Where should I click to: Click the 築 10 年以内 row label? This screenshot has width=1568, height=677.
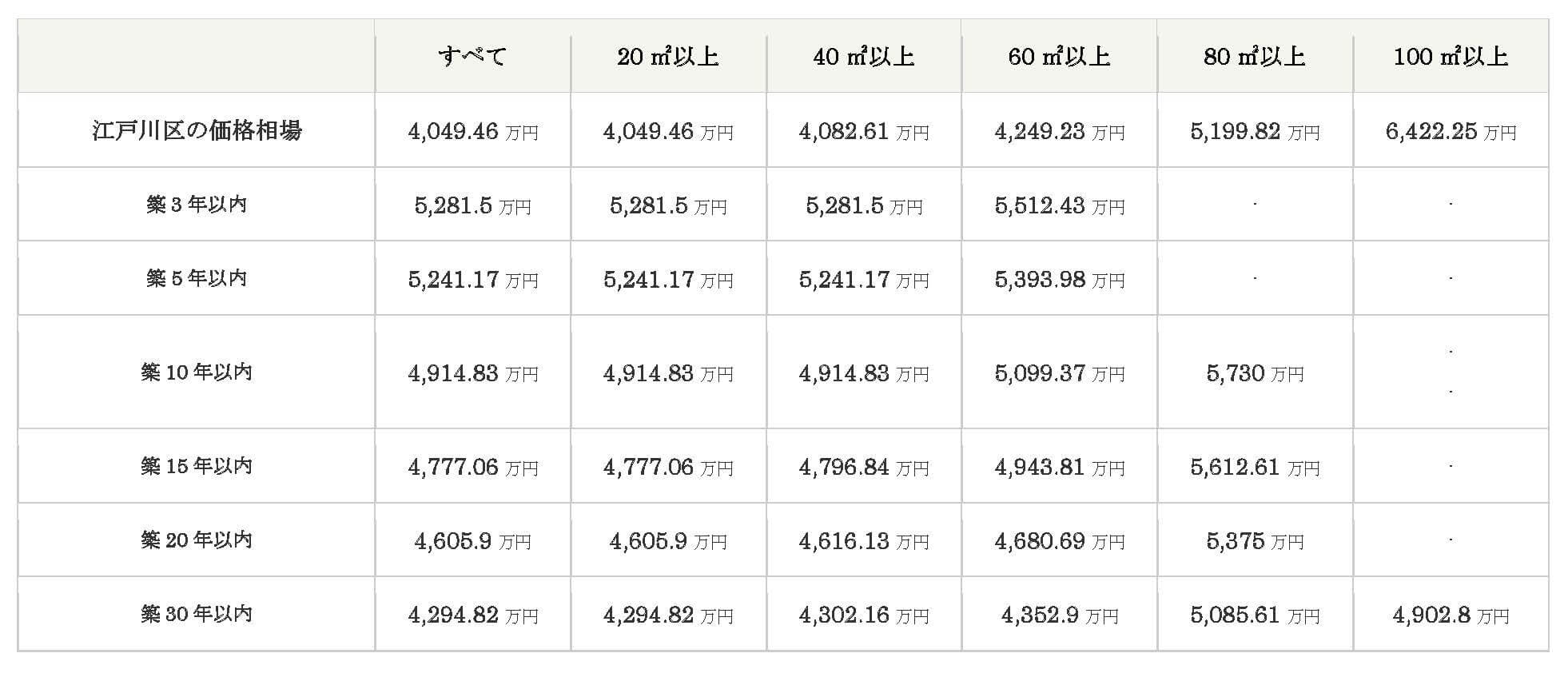pyautogui.click(x=197, y=372)
